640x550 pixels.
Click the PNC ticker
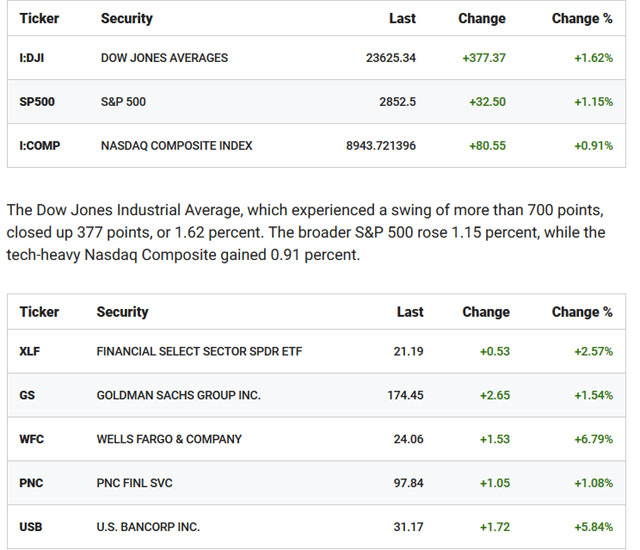(31, 483)
